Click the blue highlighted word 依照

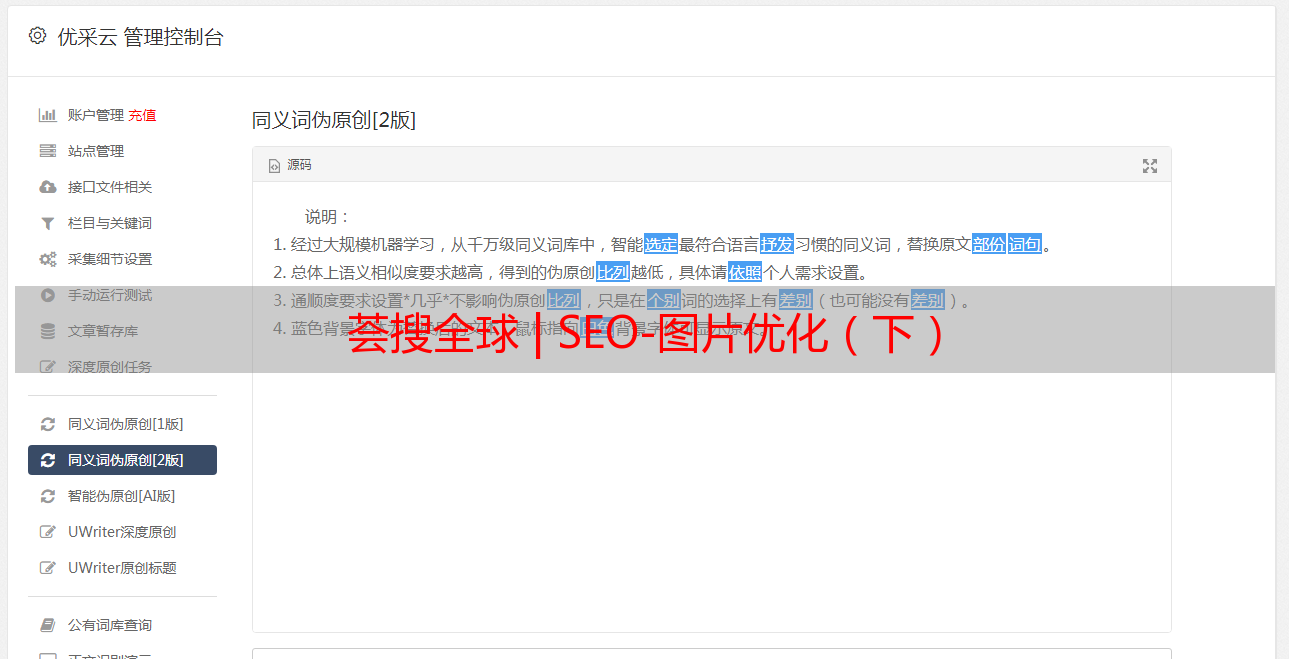pos(745,272)
